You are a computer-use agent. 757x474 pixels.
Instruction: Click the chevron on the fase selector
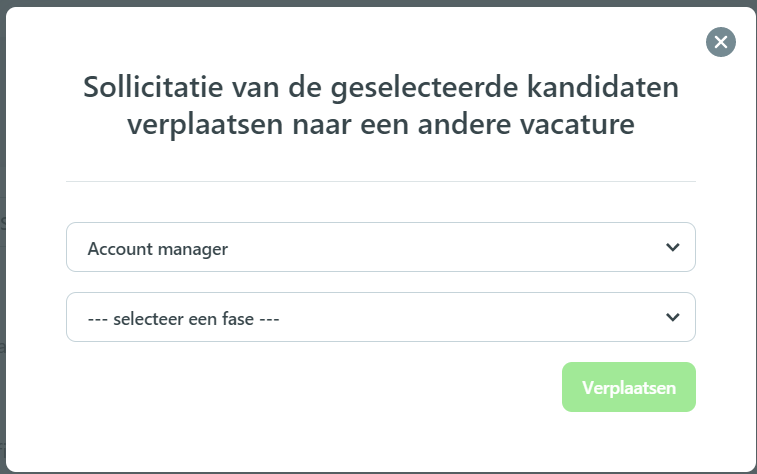(673, 317)
